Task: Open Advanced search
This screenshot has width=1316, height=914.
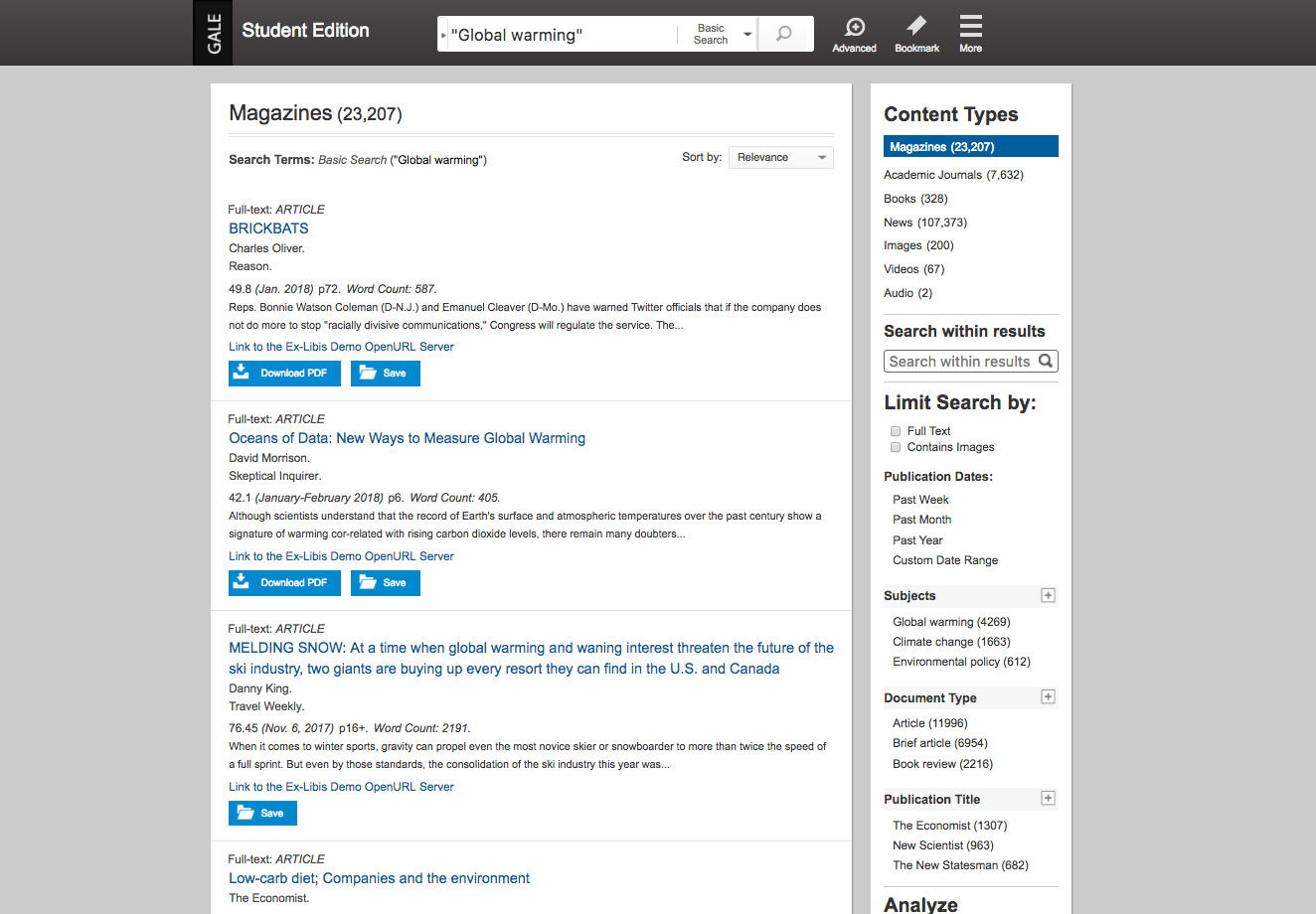Action: point(854,35)
